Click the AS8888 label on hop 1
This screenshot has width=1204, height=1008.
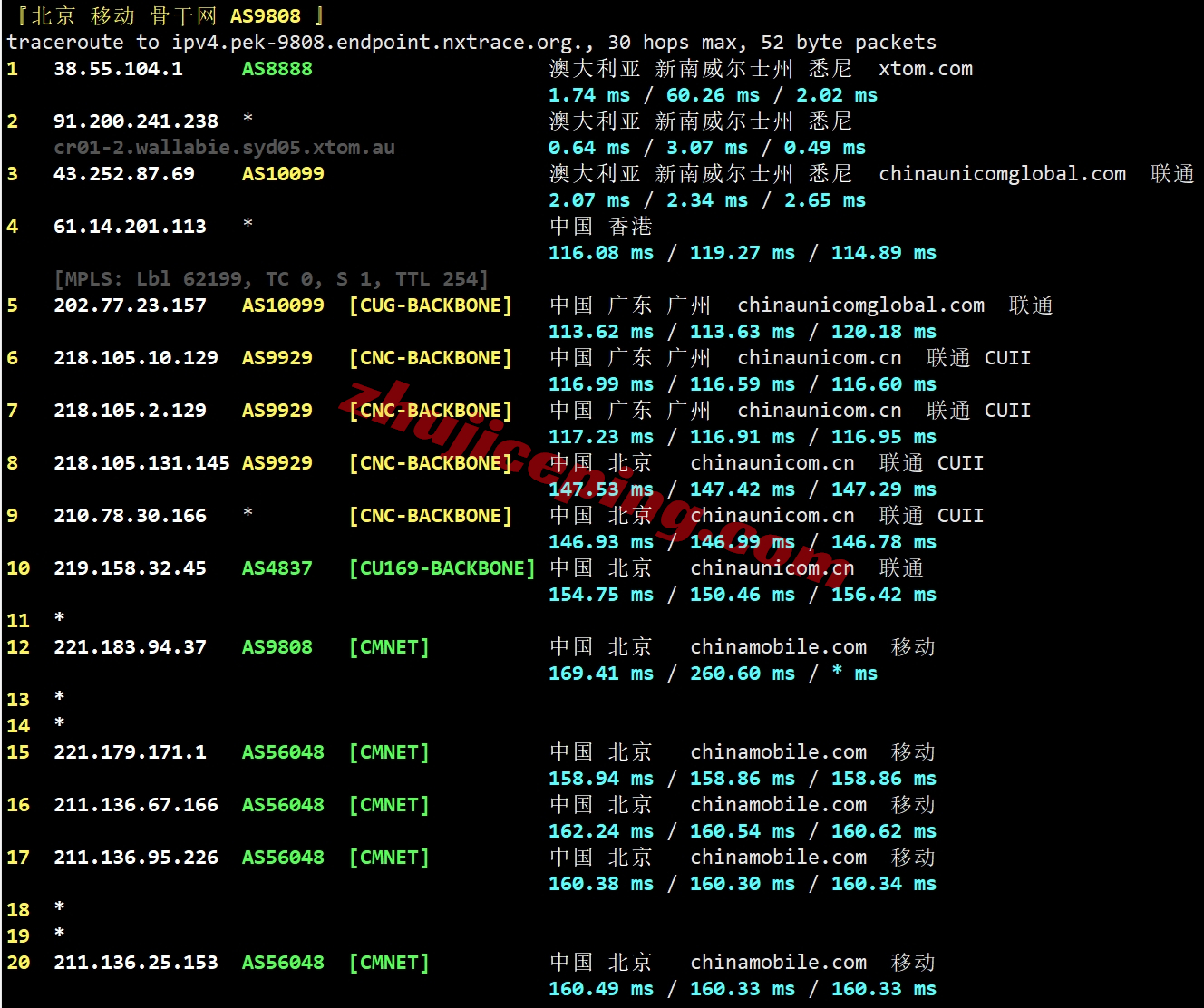277,69
